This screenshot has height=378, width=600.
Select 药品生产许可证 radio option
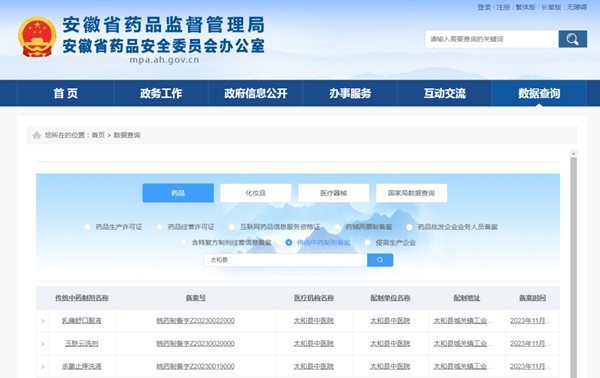[x=88, y=227]
